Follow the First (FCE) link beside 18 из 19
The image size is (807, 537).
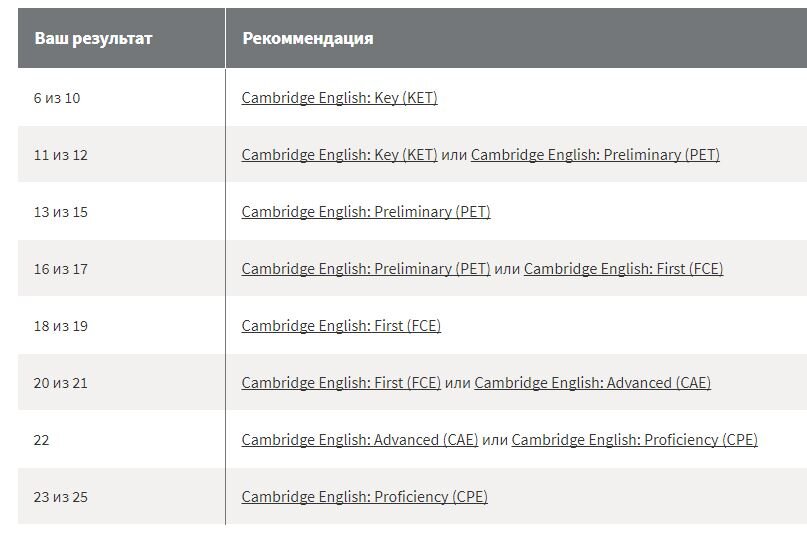click(x=341, y=326)
